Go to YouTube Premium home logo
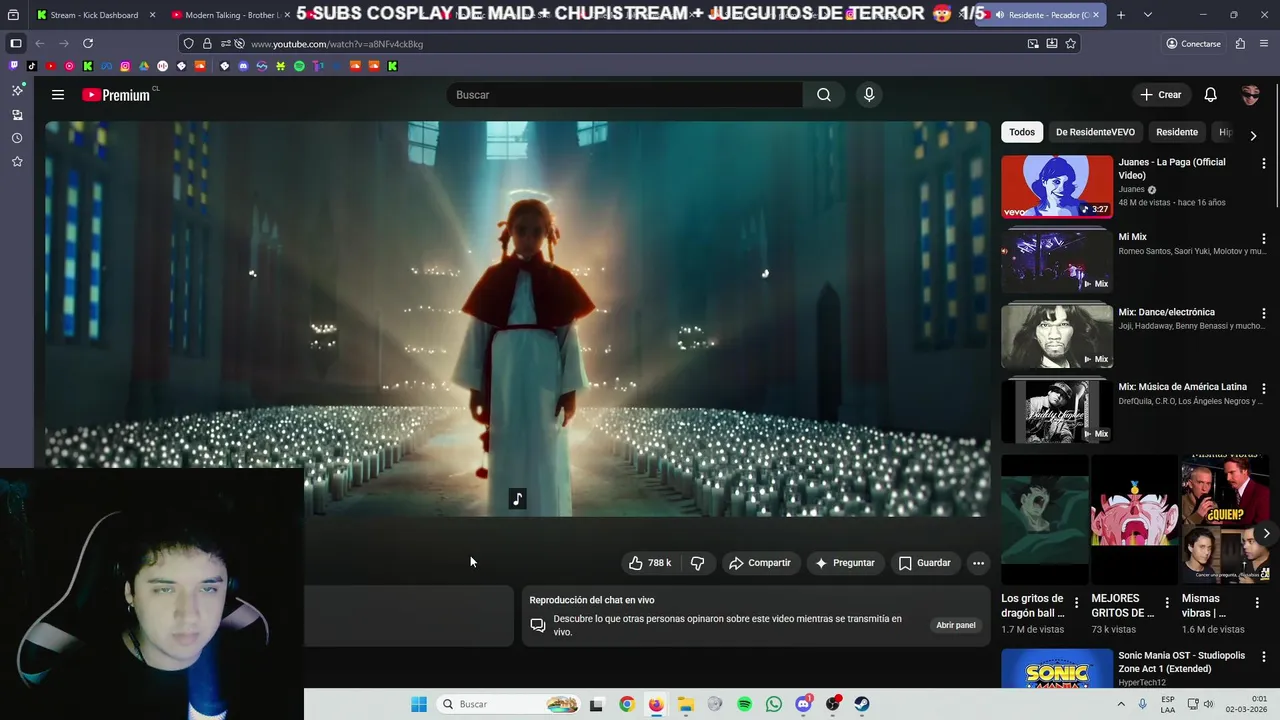This screenshot has height=720, width=1280. pyautogui.click(x=116, y=95)
